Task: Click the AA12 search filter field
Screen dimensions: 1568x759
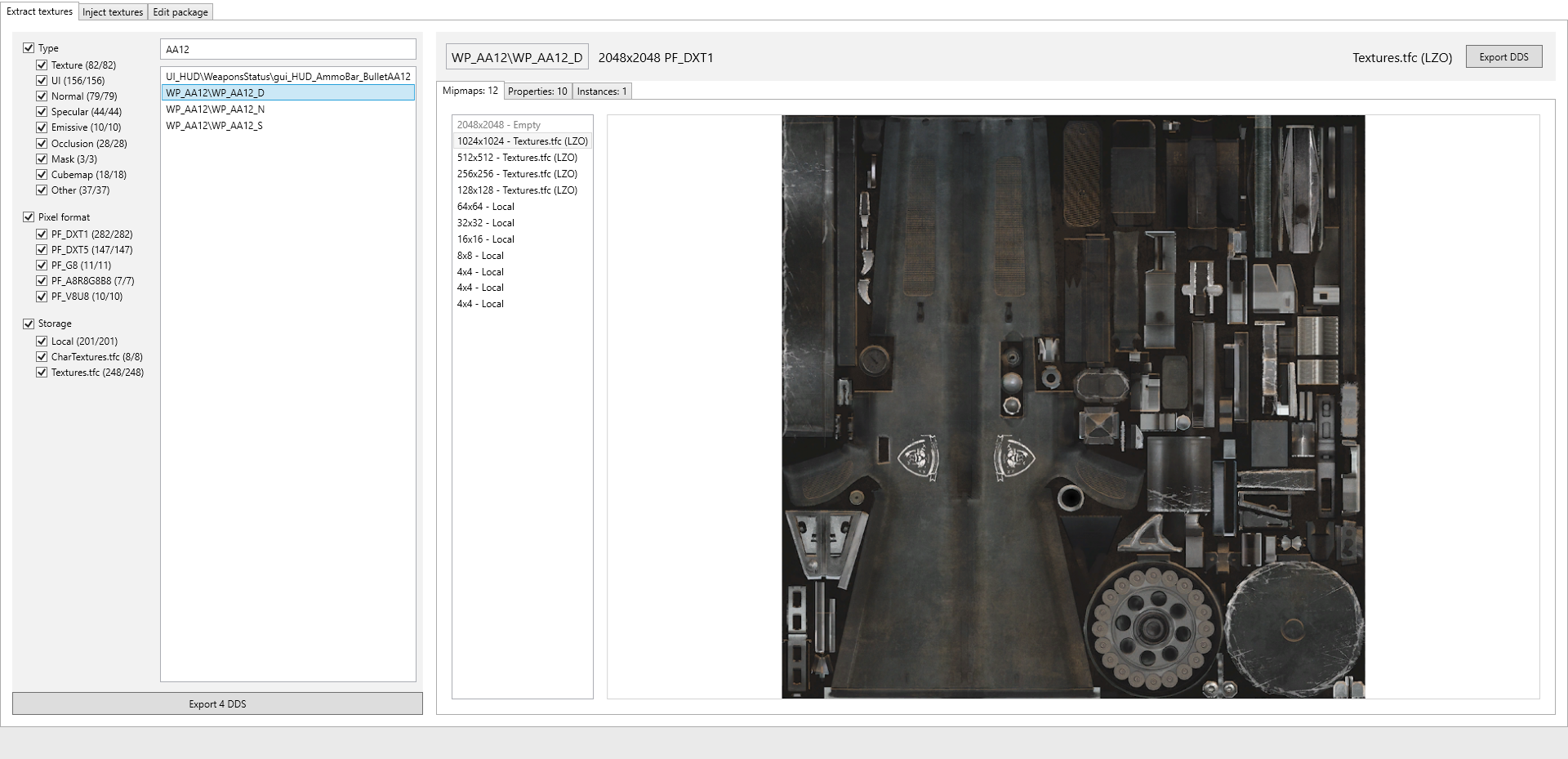Action: (287, 49)
